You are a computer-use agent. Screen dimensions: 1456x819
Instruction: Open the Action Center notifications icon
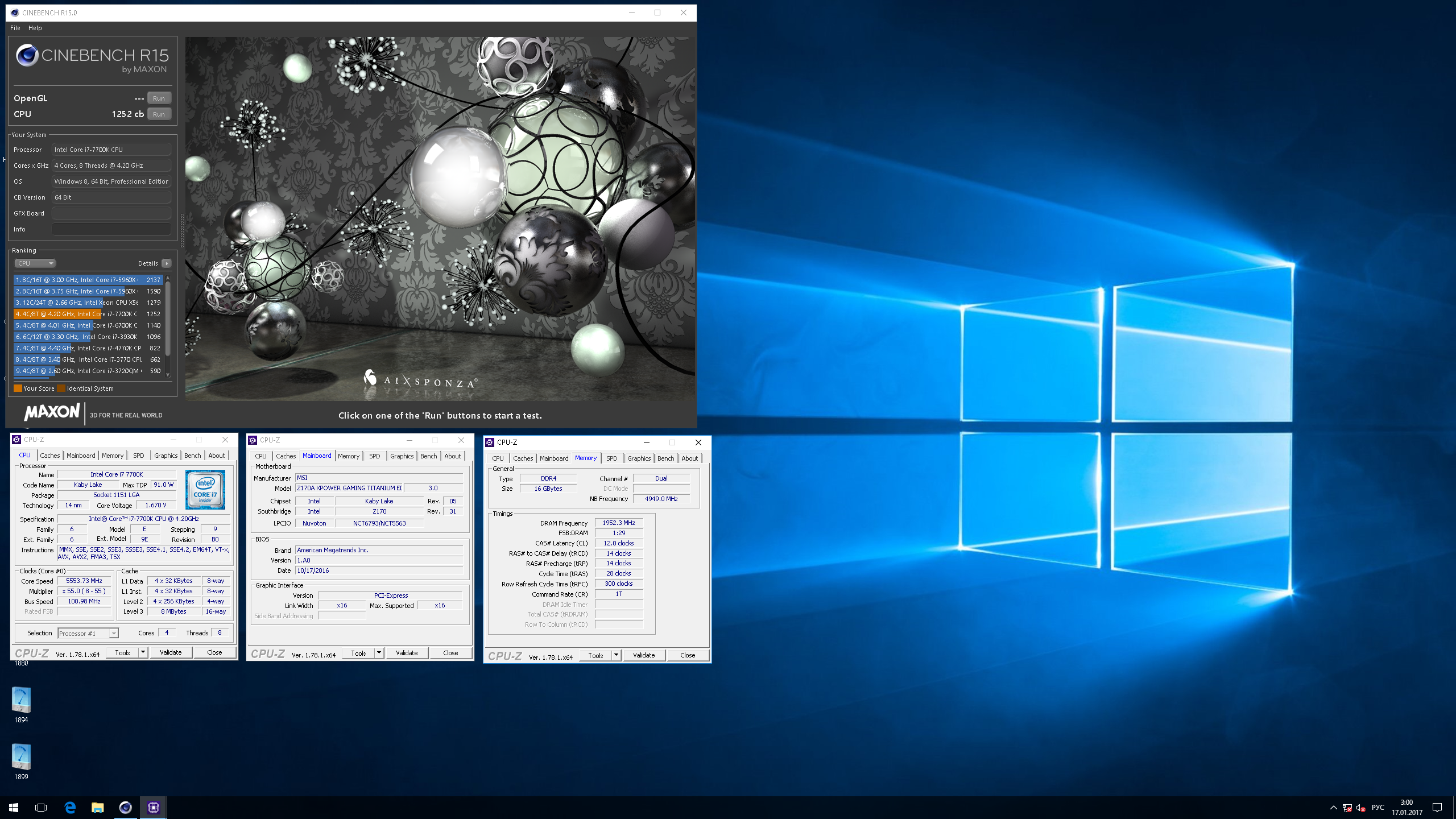[x=1437, y=808]
